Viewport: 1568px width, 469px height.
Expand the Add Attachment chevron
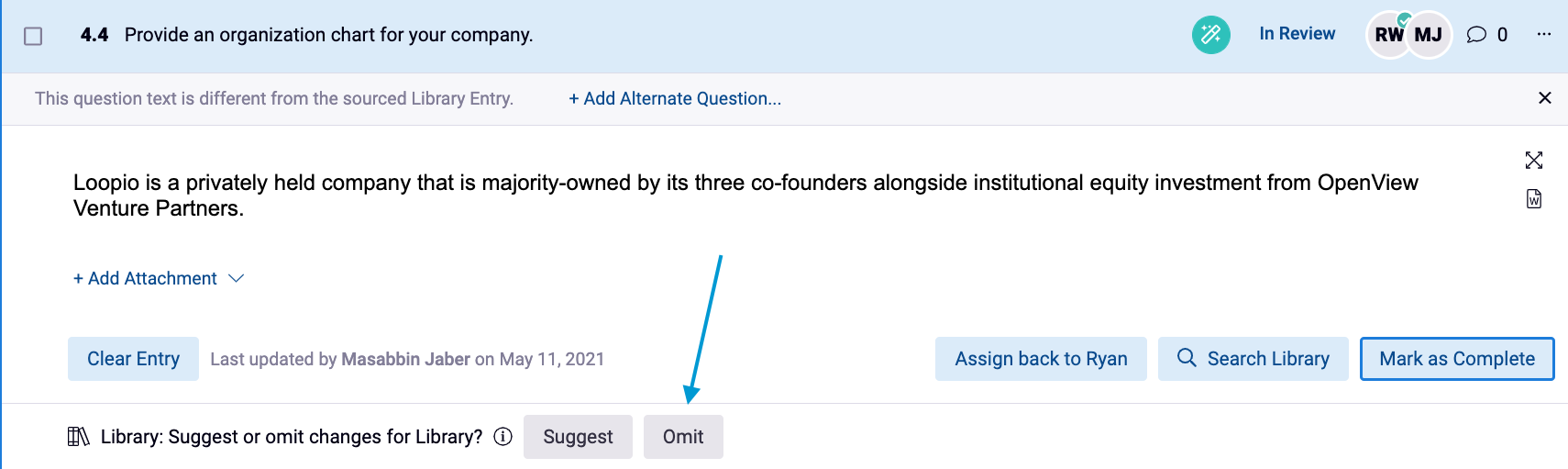(237, 278)
